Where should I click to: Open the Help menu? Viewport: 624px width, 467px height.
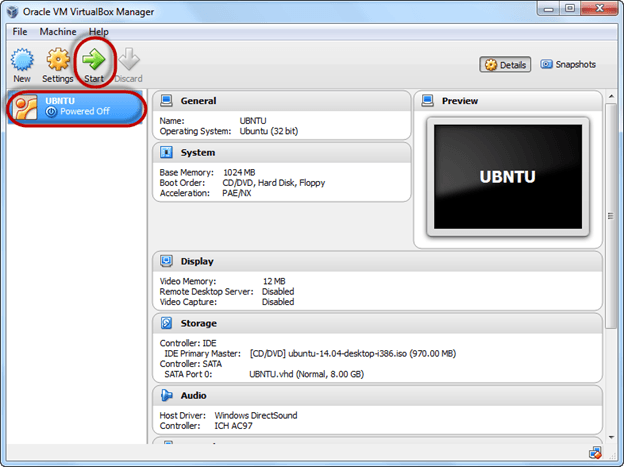(x=99, y=32)
